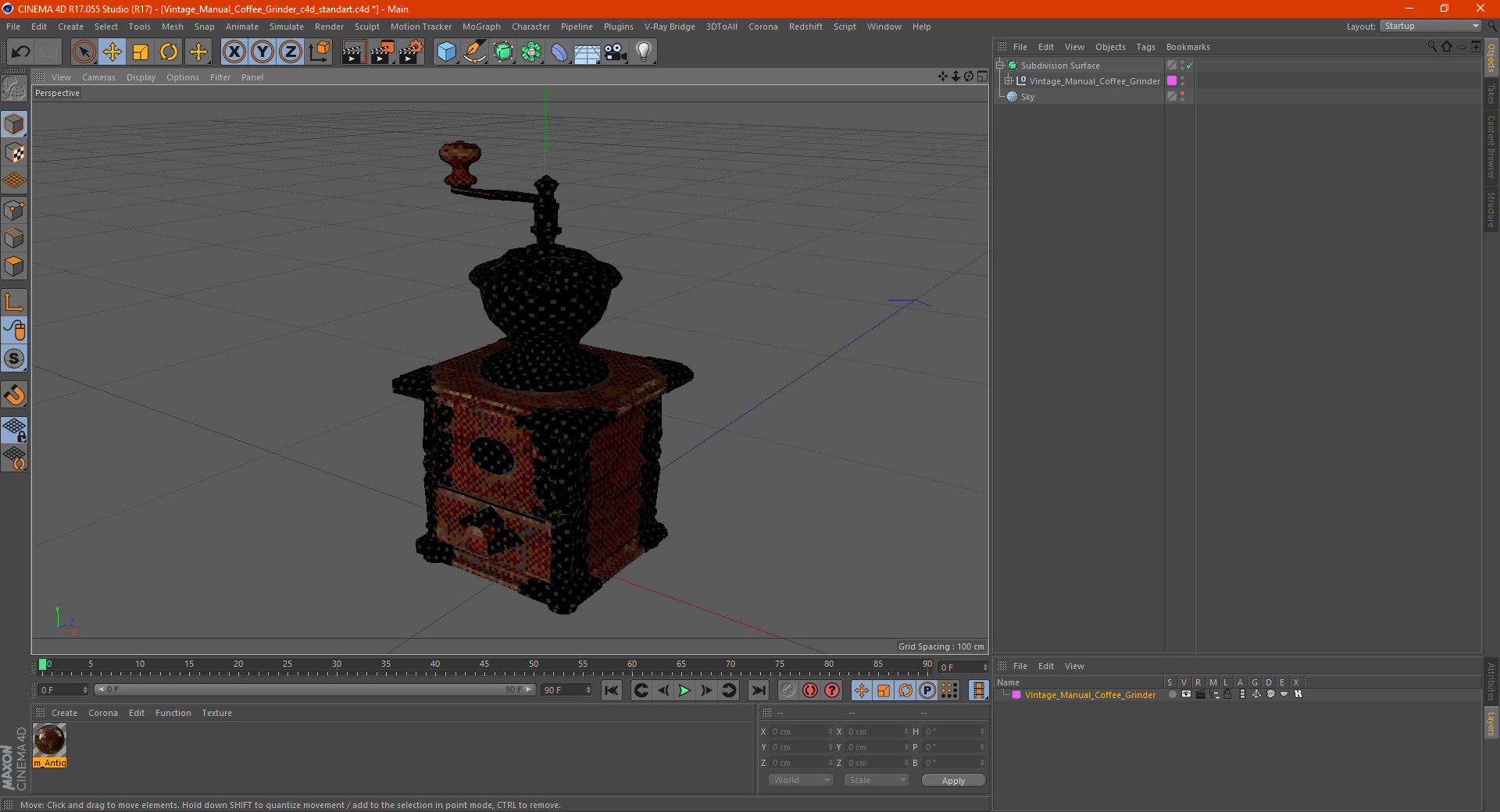Open the spline Pen tool
Screen dimensions: 1500x812
click(474, 52)
